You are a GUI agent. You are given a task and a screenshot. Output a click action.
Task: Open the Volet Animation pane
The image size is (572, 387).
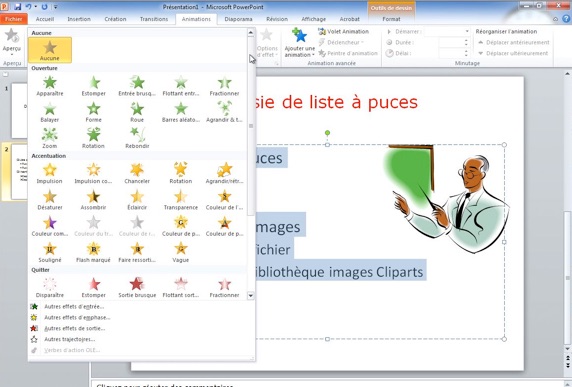[344, 32]
